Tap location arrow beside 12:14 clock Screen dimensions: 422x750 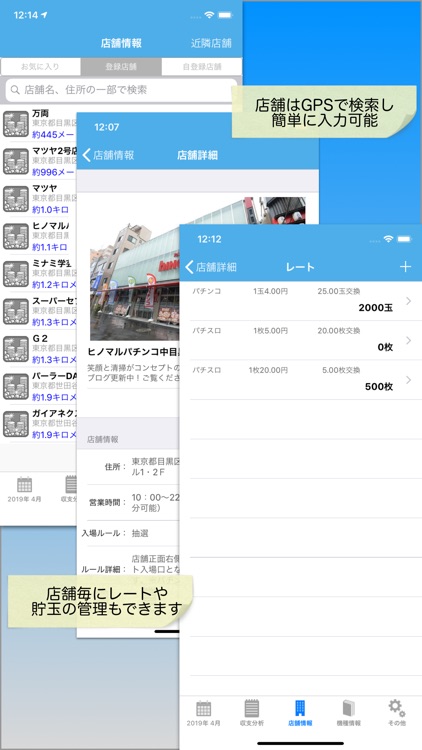click(x=44, y=15)
